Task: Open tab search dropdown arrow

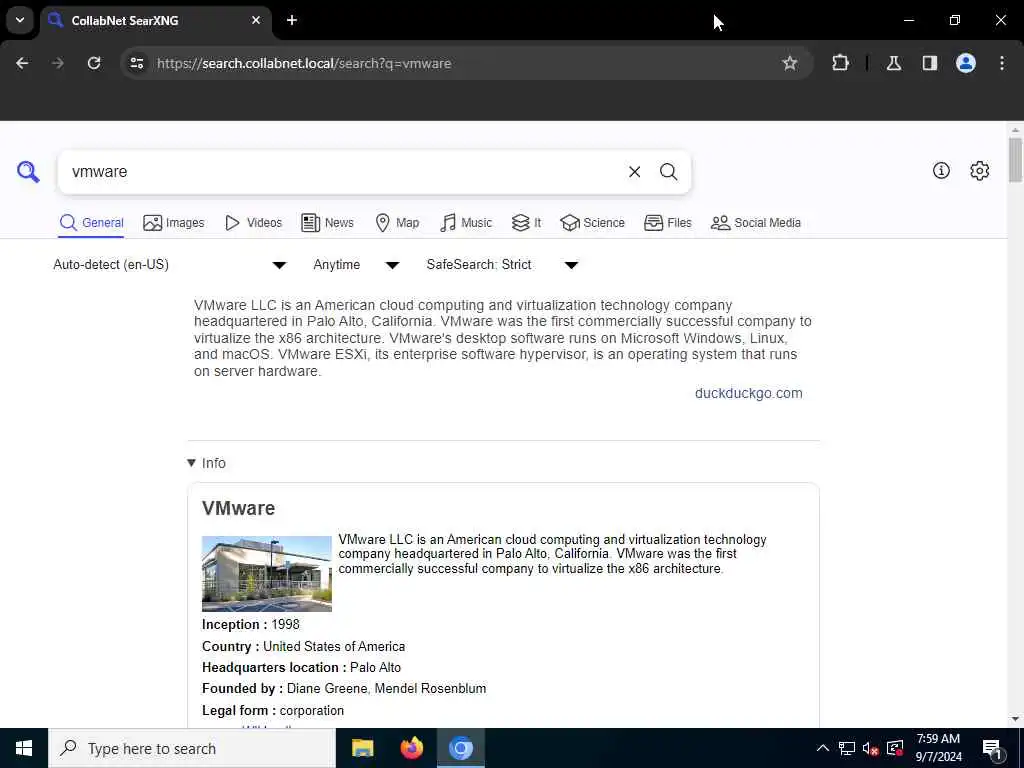Action: pyautogui.click(x=20, y=20)
